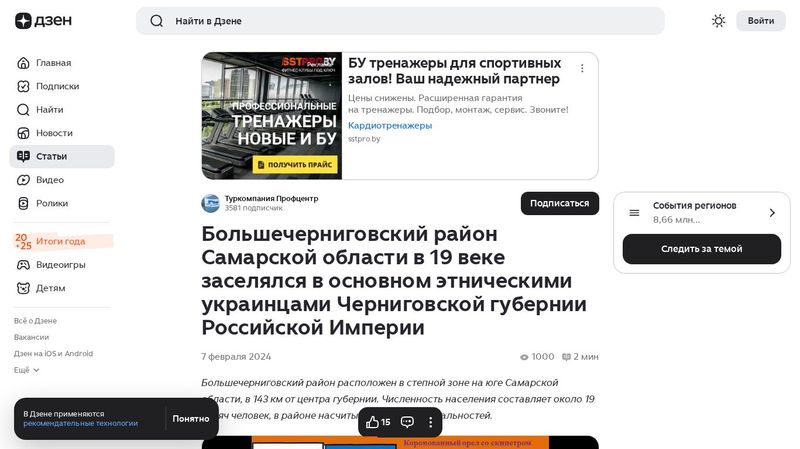
Task: Expand the Ещё menu in sidebar
Action: tap(27, 370)
